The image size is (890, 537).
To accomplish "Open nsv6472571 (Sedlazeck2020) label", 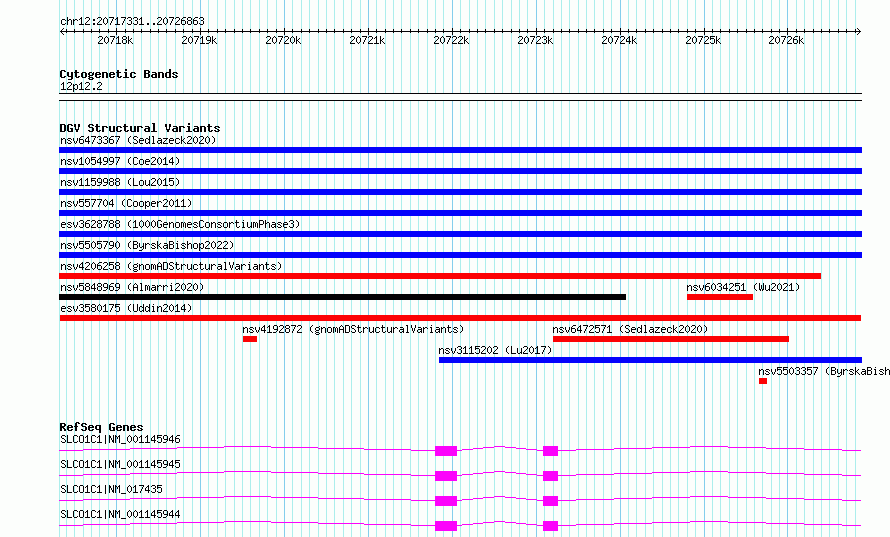I will [x=630, y=329].
